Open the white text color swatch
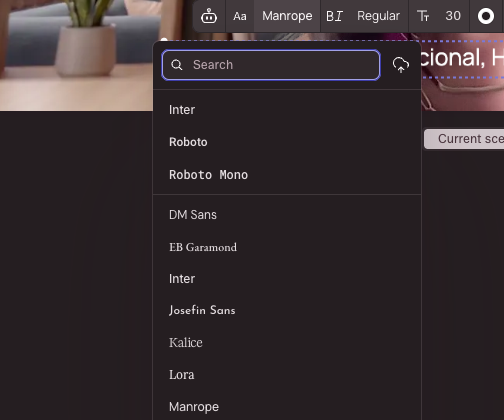504x420 pixels. [x=486, y=16]
